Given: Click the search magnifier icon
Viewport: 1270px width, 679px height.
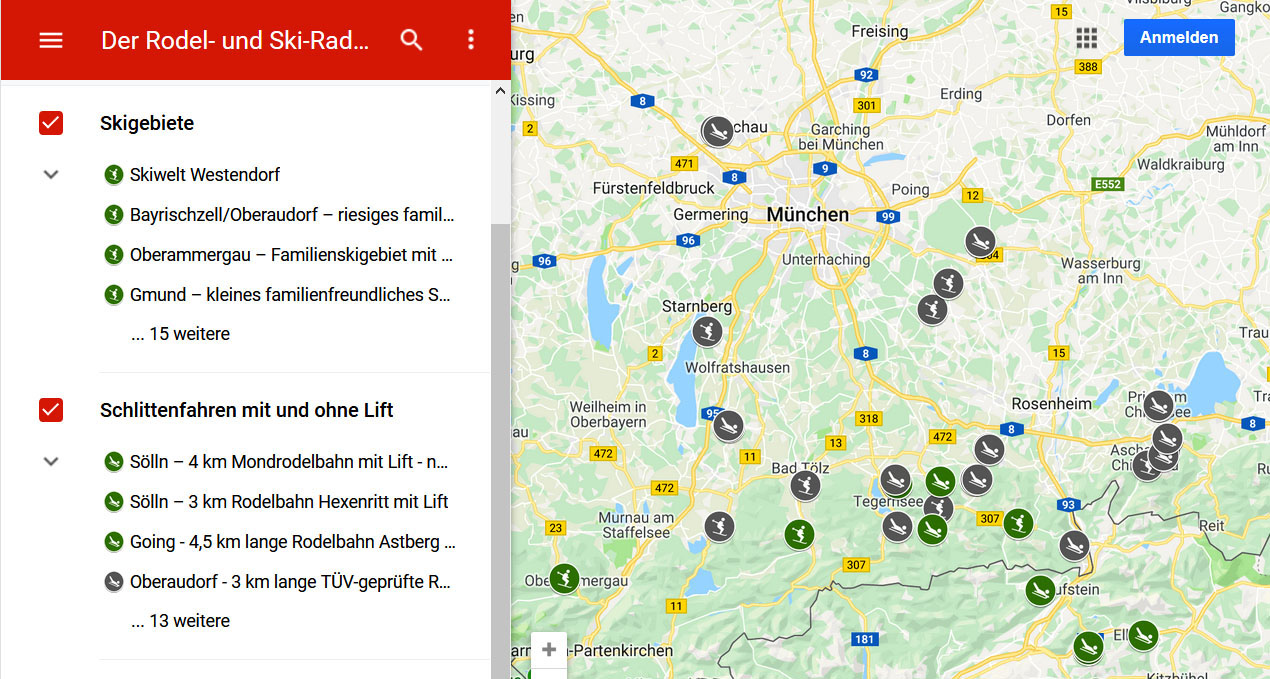Looking at the screenshot, I should pyautogui.click(x=411, y=40).
